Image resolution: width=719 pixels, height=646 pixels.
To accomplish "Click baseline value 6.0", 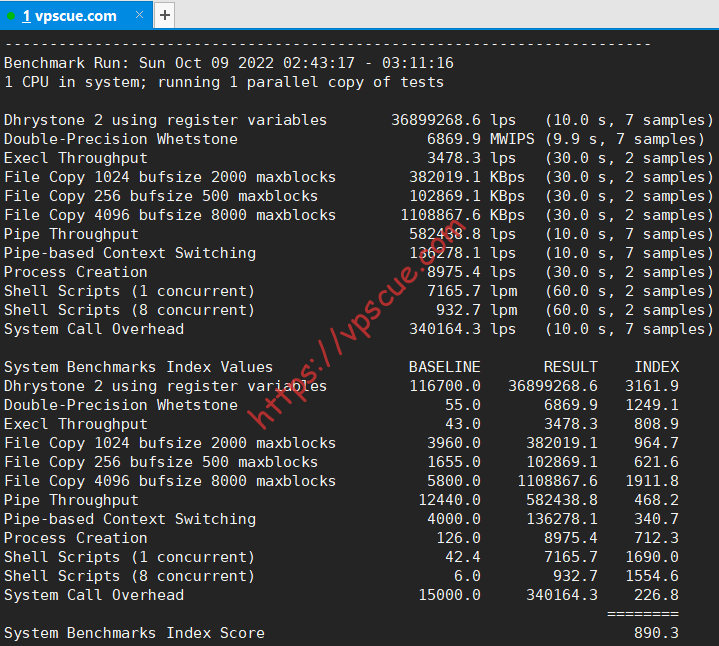I will click(x=467, y=576).
